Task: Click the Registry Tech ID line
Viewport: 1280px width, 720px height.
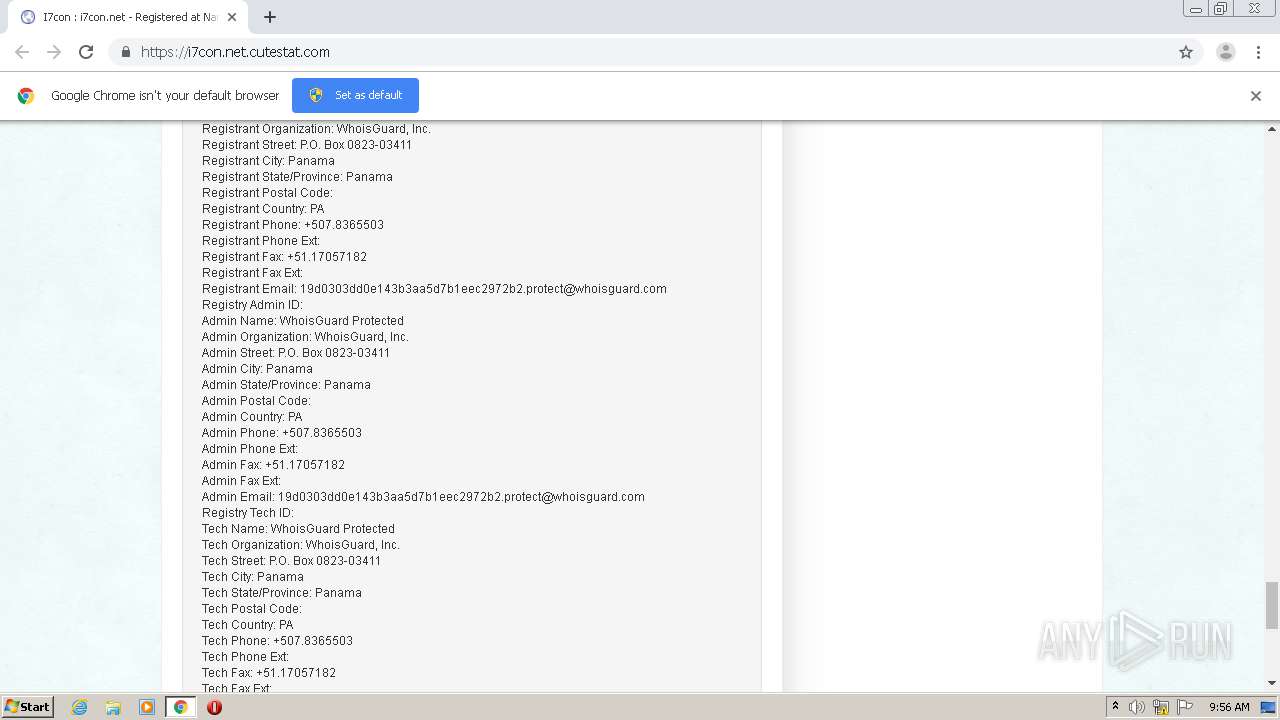Action: [248, 513]
